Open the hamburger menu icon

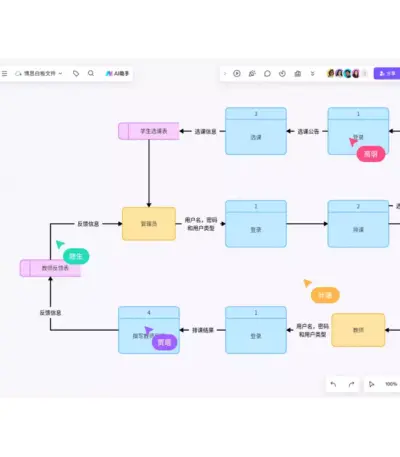pos(4,73)
